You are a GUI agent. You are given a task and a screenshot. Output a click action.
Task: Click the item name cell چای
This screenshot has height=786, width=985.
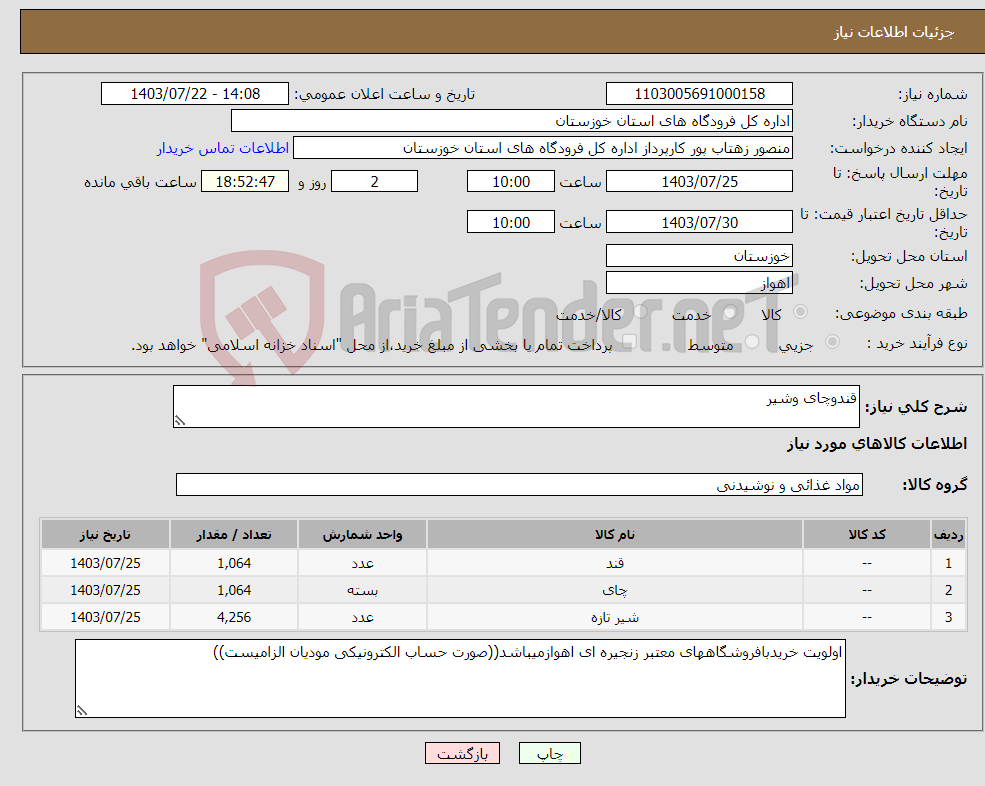pyautogui.click(x=614, y=590)
